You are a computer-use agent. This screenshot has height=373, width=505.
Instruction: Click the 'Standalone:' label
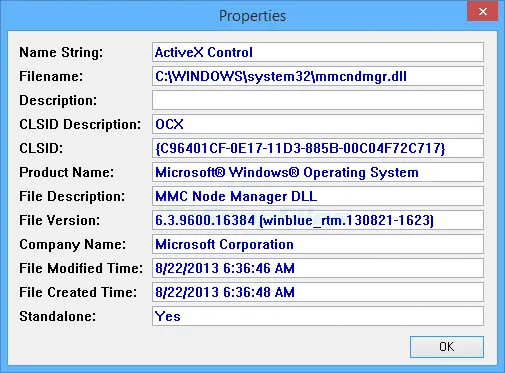[x=58, y=316]
